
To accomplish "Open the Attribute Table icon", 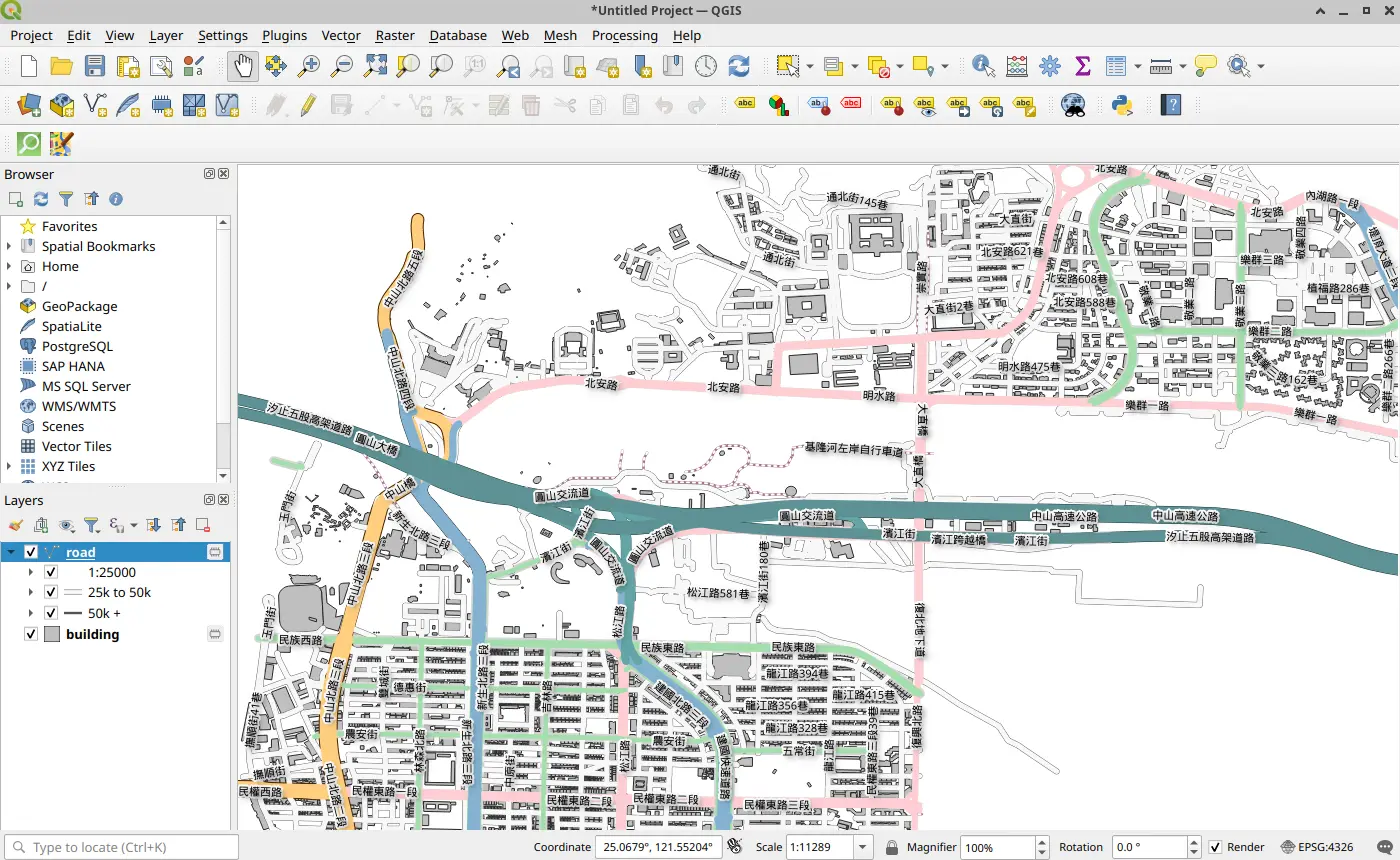I will 1116,66.
